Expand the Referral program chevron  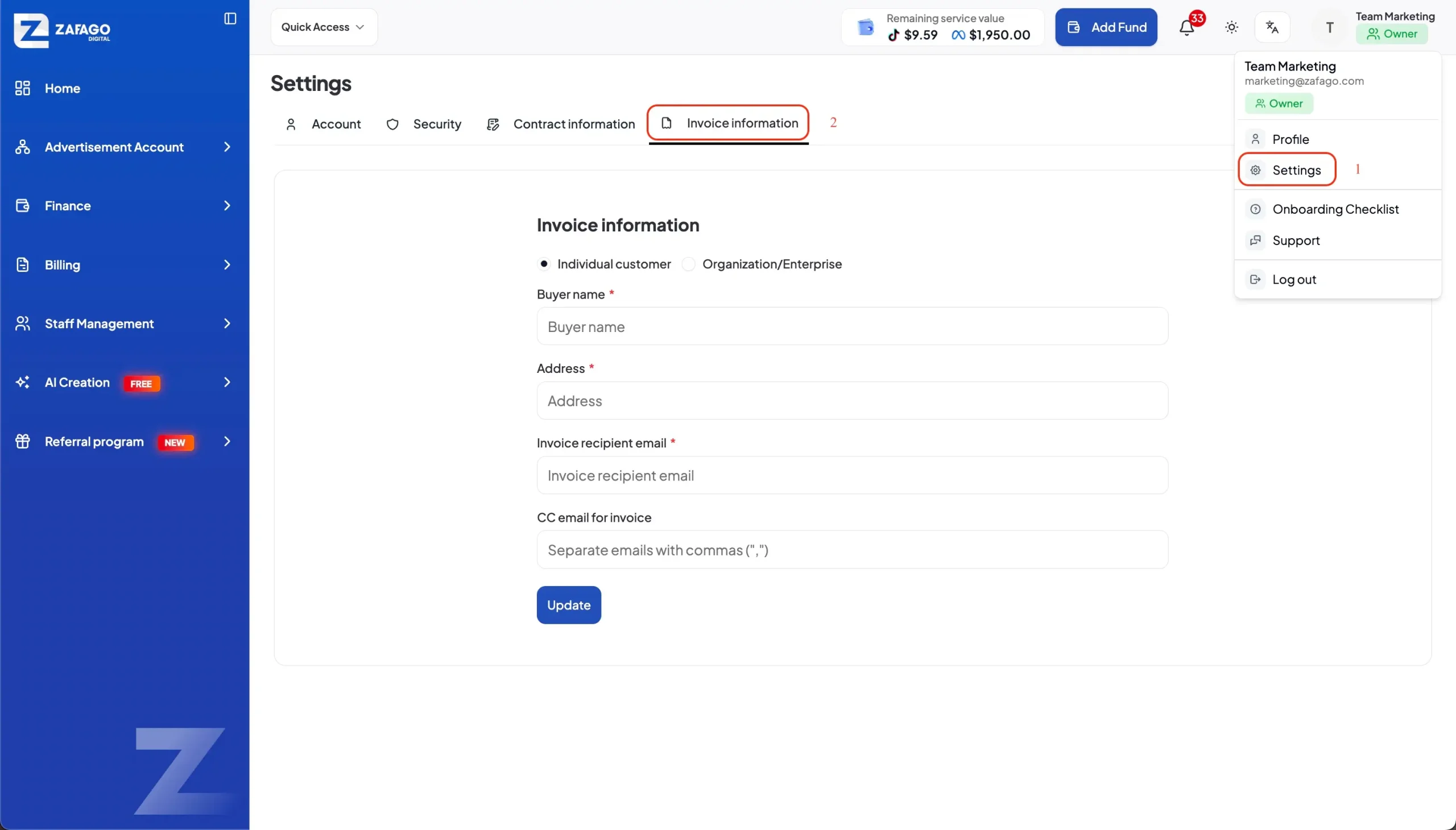click(x=227, y=441)
